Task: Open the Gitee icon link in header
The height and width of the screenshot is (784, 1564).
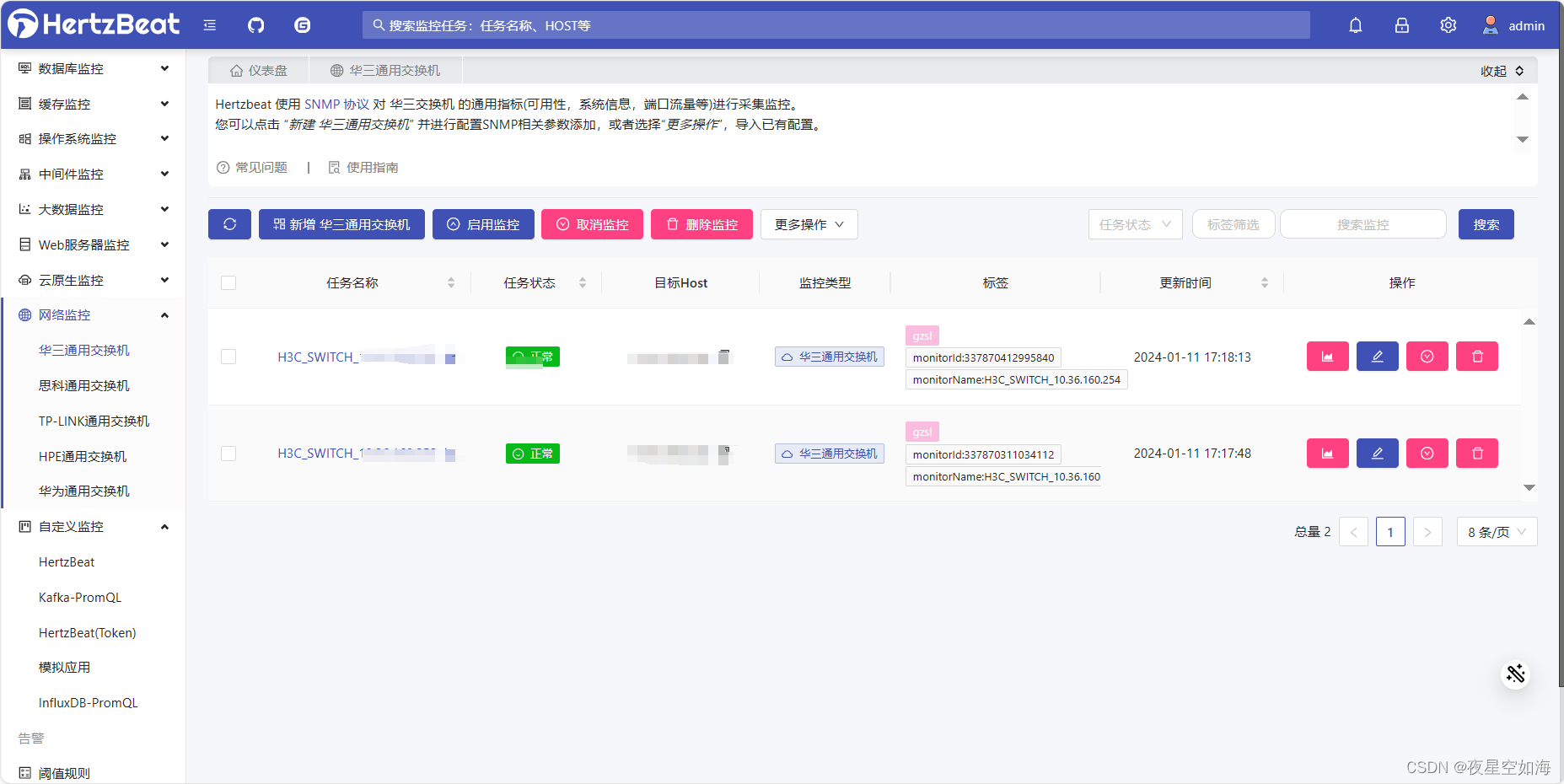Action: pos(302,25)
